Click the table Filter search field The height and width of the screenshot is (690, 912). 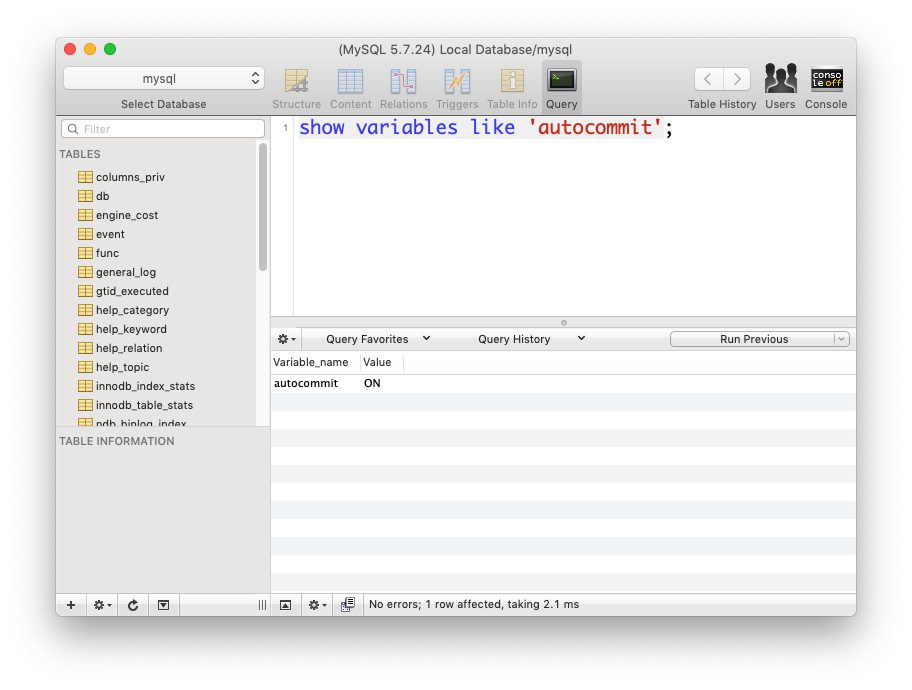(163, 129)
